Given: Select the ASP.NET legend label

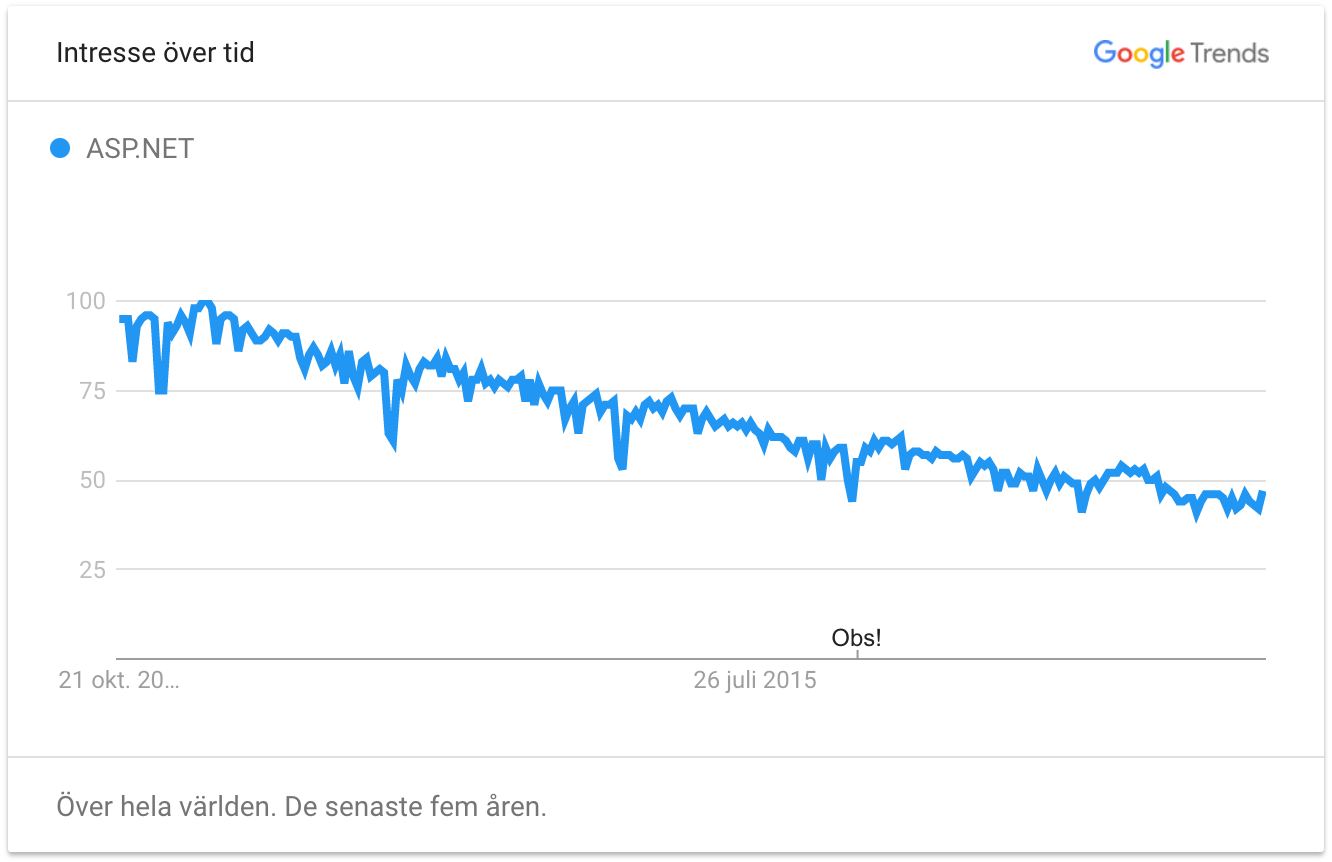Looking at the screenshot, I should pyautogui.click(x=140, y=149).
